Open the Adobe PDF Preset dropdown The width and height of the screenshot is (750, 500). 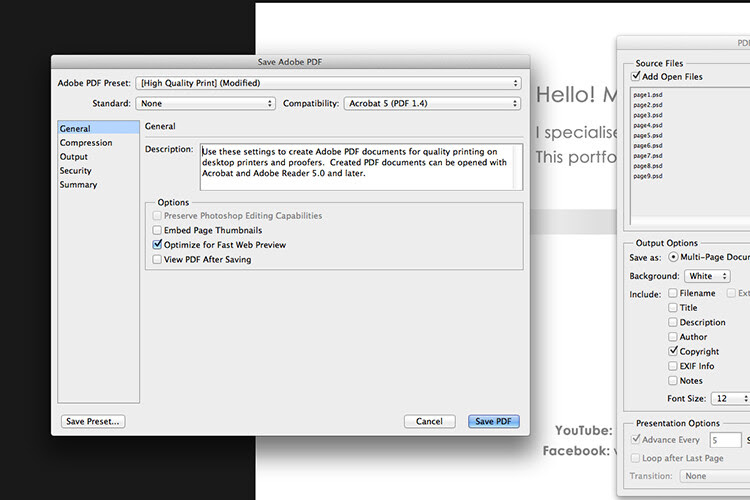pos(328,83)
